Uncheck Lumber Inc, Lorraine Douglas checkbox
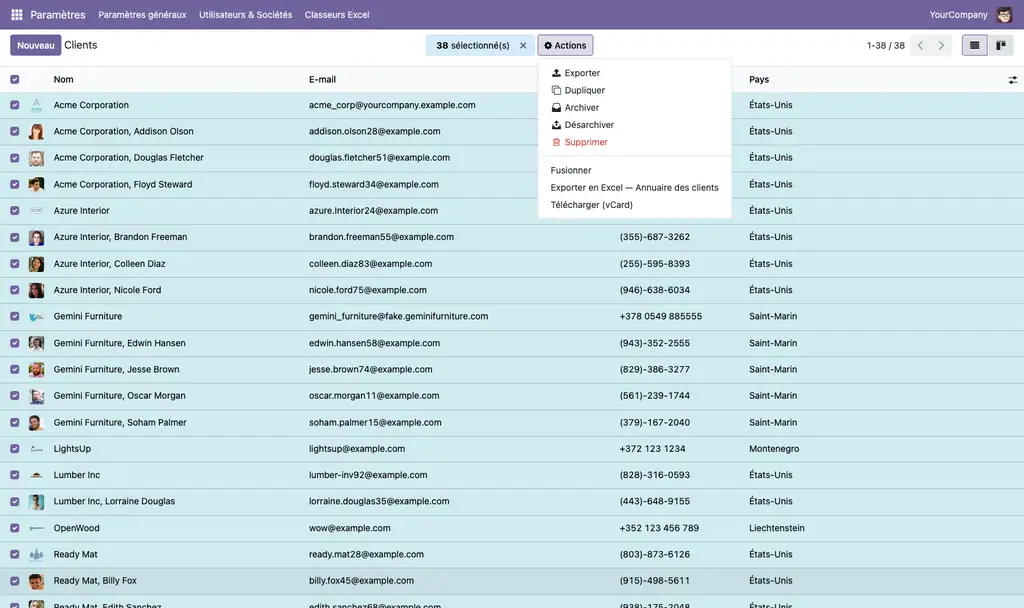Viewport: 1024px width, 608px height. 14,502
